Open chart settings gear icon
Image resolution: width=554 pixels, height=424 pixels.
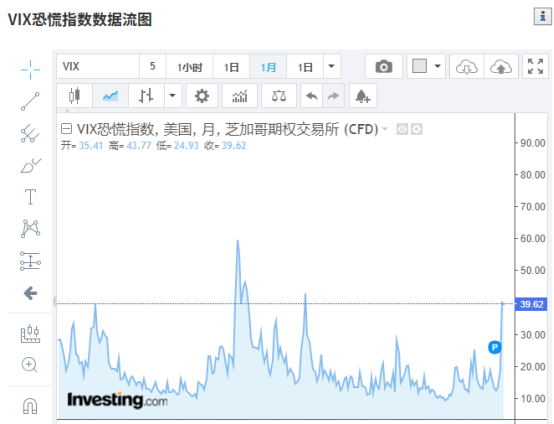click(202, 96)
